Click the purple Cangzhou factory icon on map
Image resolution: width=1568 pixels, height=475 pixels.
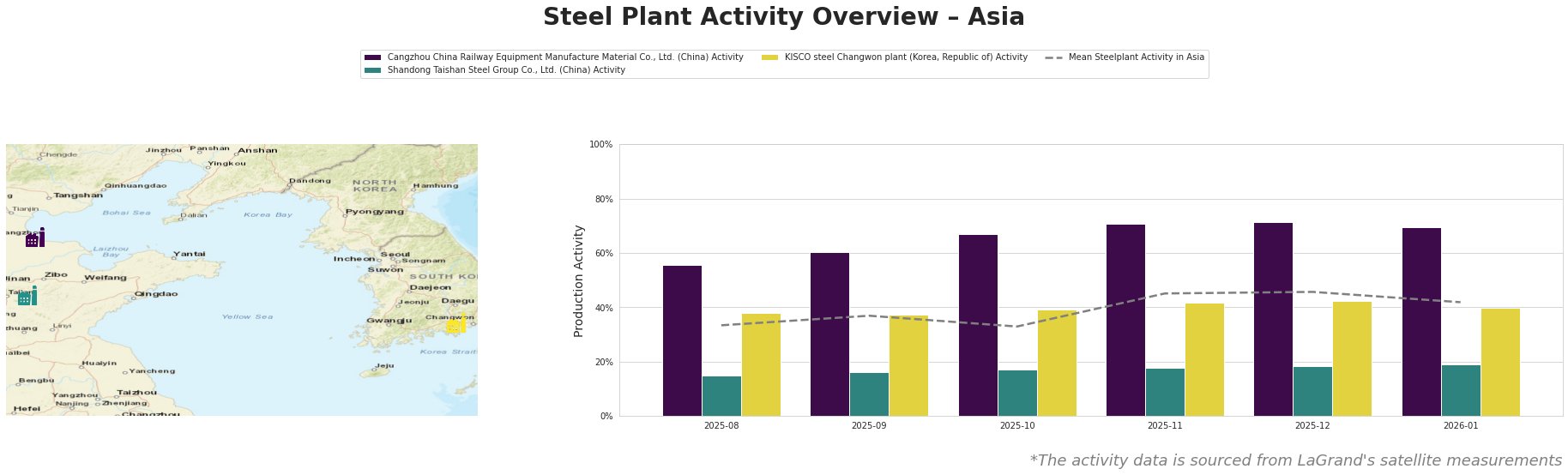click(35, 237)
